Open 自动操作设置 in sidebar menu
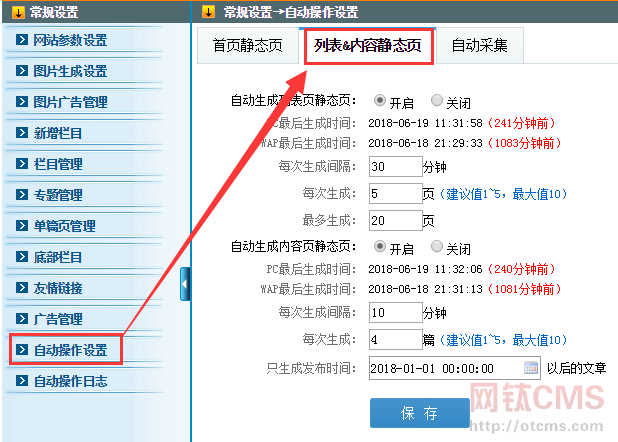 (x=70, y=350)
